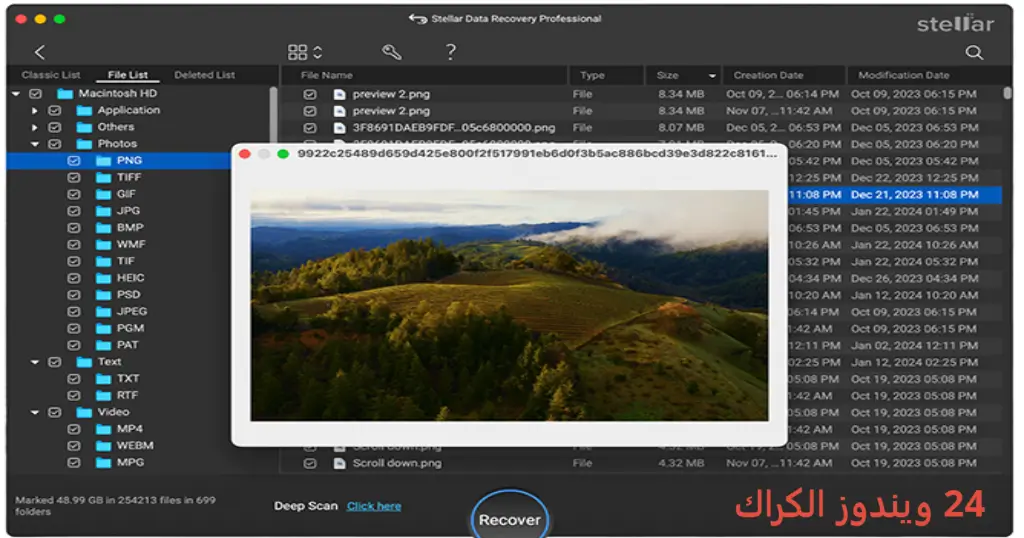Open the Size column sort dropdown arrow
Screen dimensions: 1024x538
pyautogui.click(x=712, y=76)
